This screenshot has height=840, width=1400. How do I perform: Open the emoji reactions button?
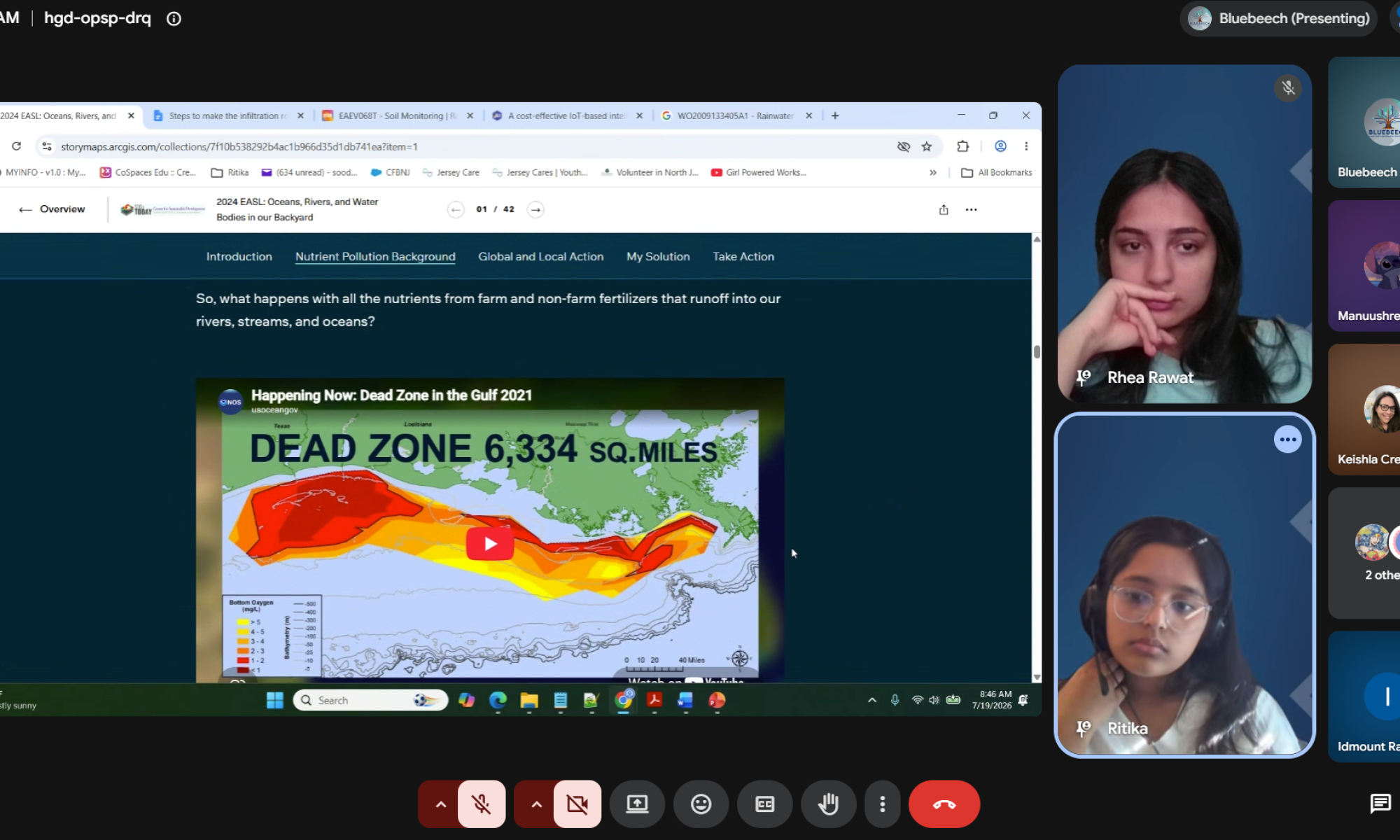click(701, 804)
